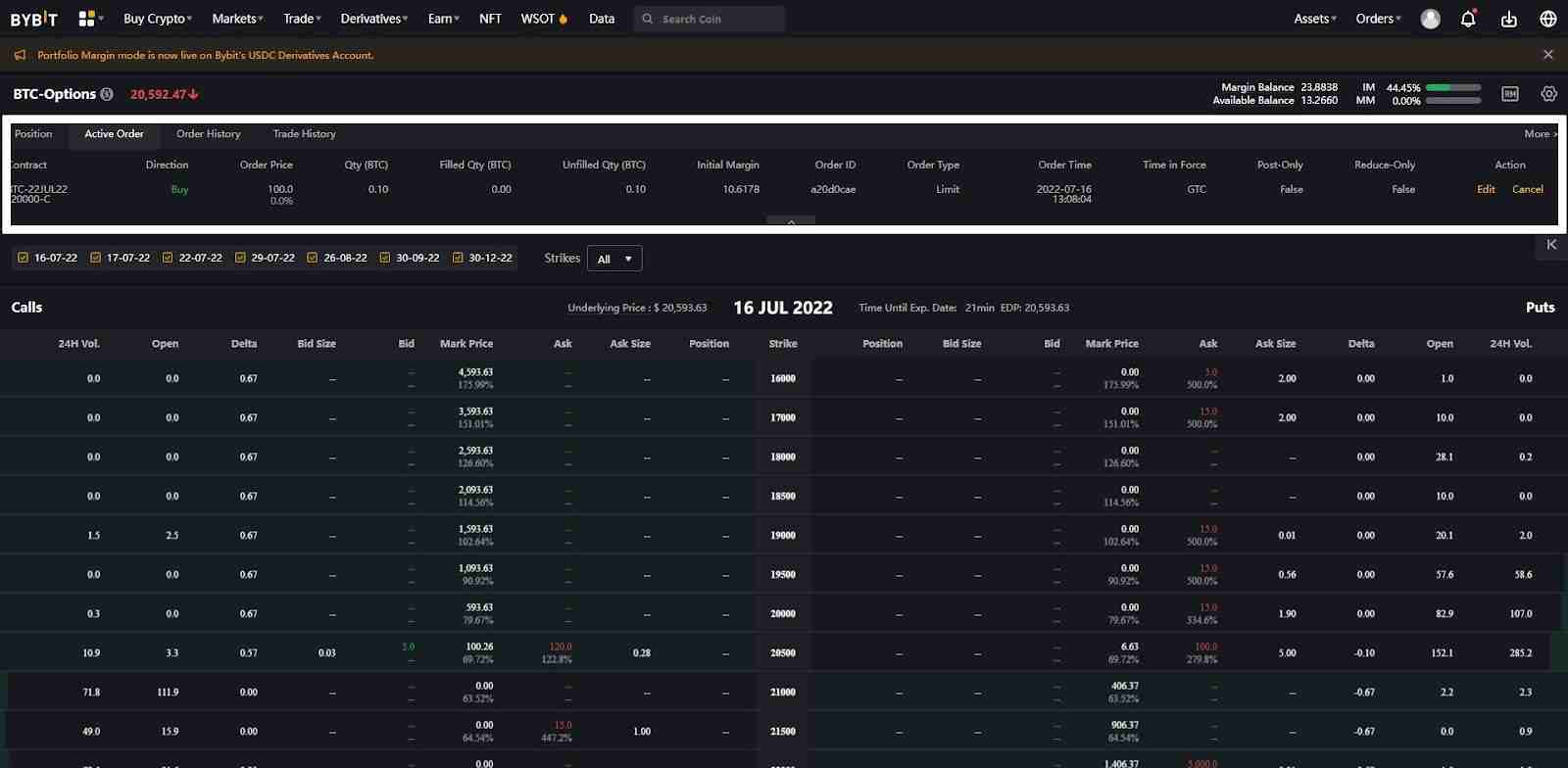Expand the Derivatives menu
The width and height of the screenshot is (1568, 768).
click(374, 19)
